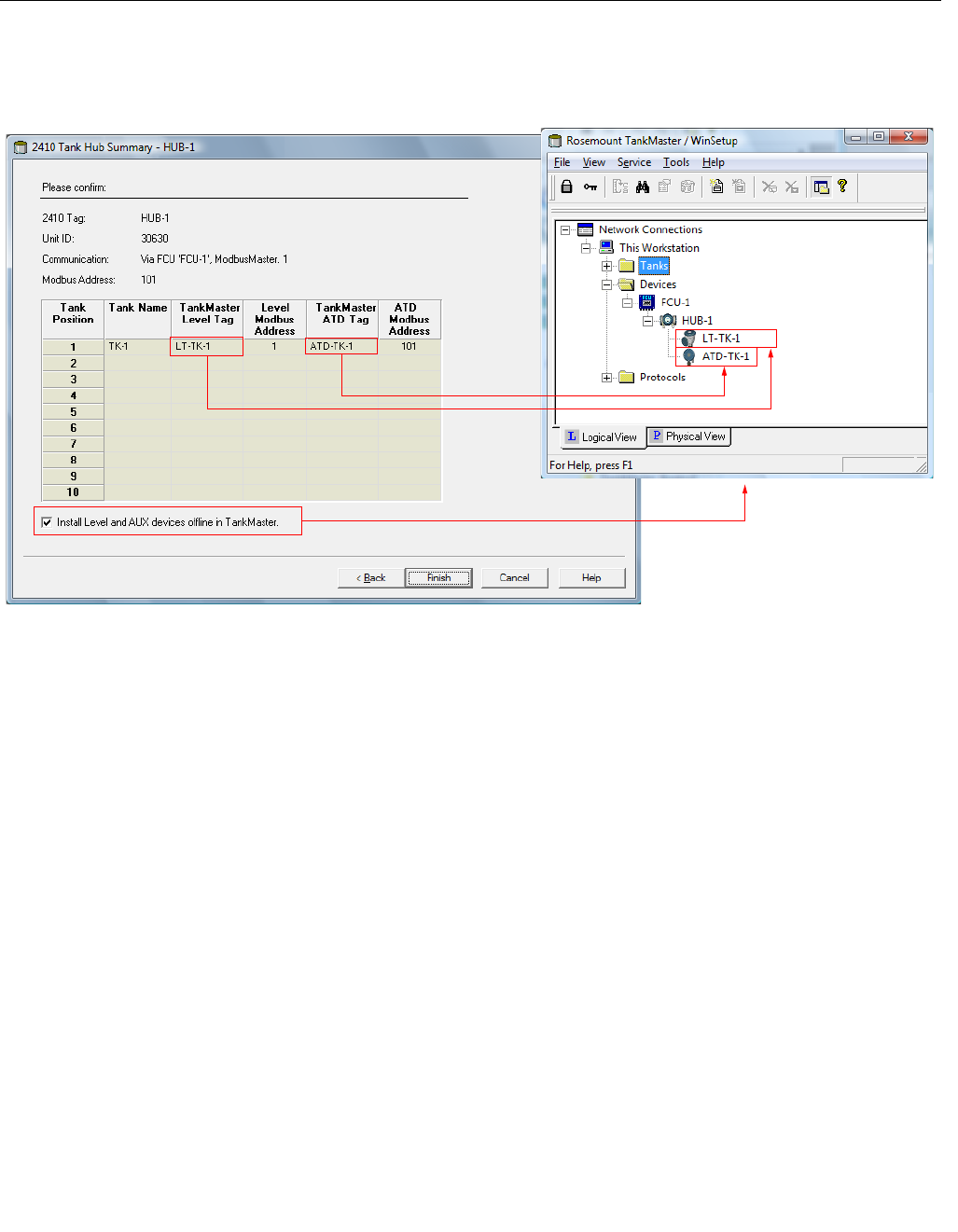Click the Tank Name column header
The height and width of the screenshot is (1232, 958).
[137, 319]
